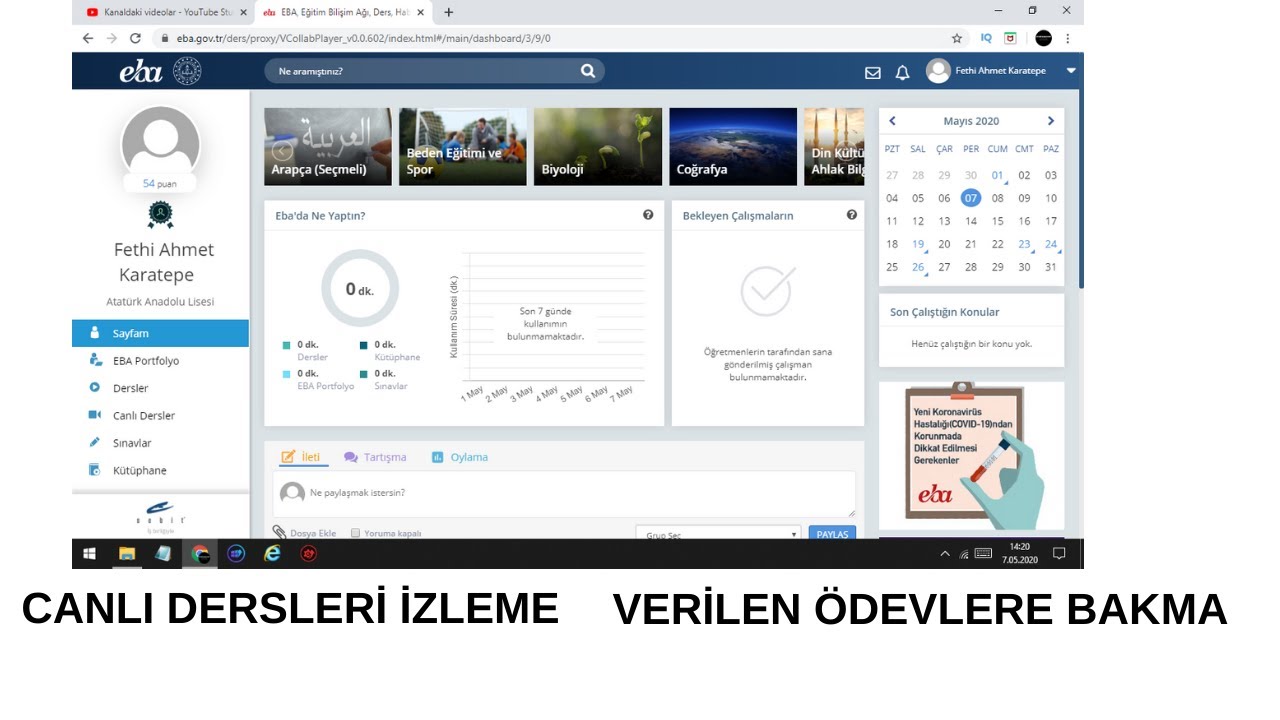Click the Kütüphane book icon
This screenshot has height=720, width=1280.
point(95,470)
